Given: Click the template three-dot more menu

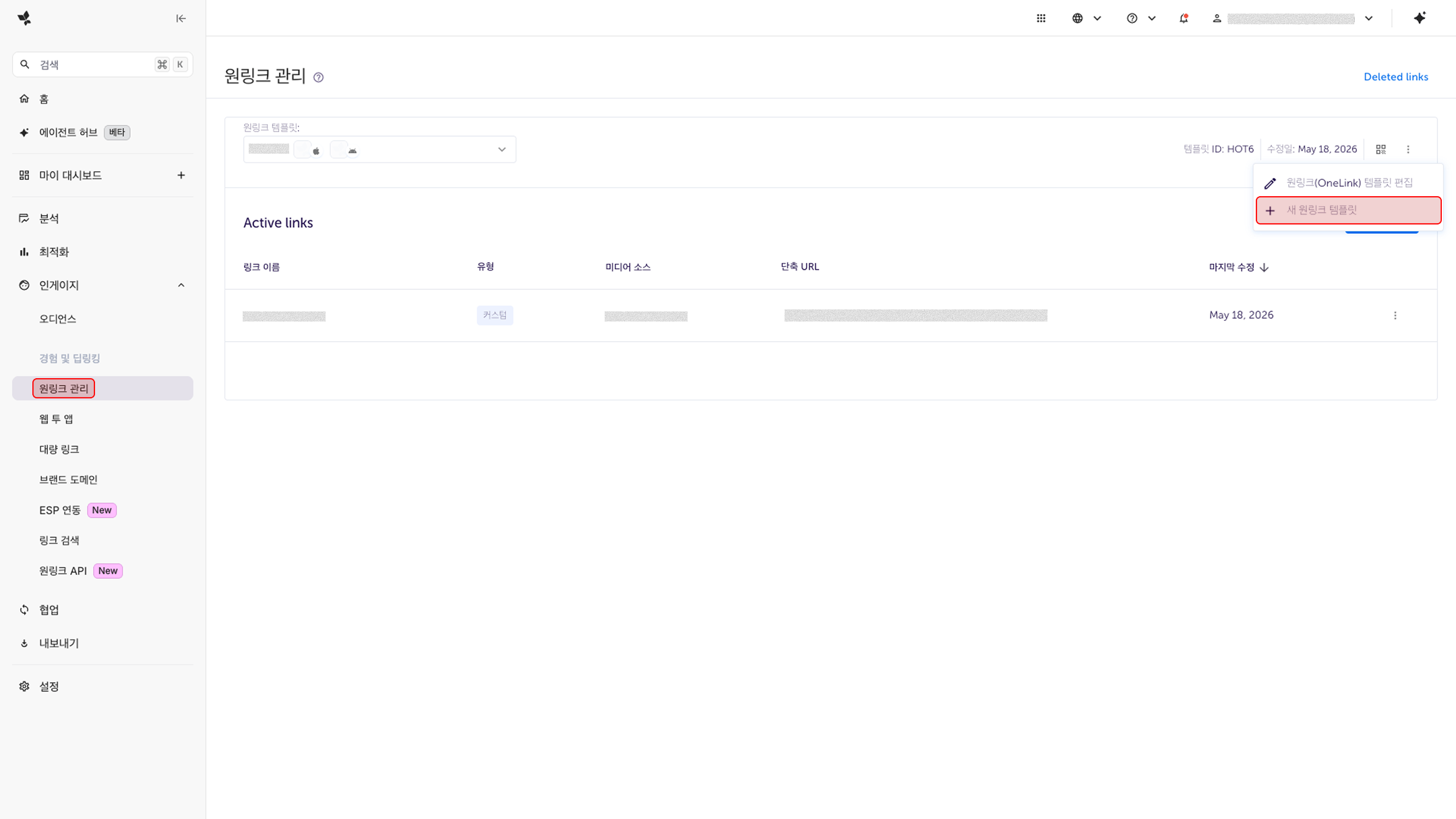Looking at the screenshot, I should pyautogui.click(x=1408, y=150).
